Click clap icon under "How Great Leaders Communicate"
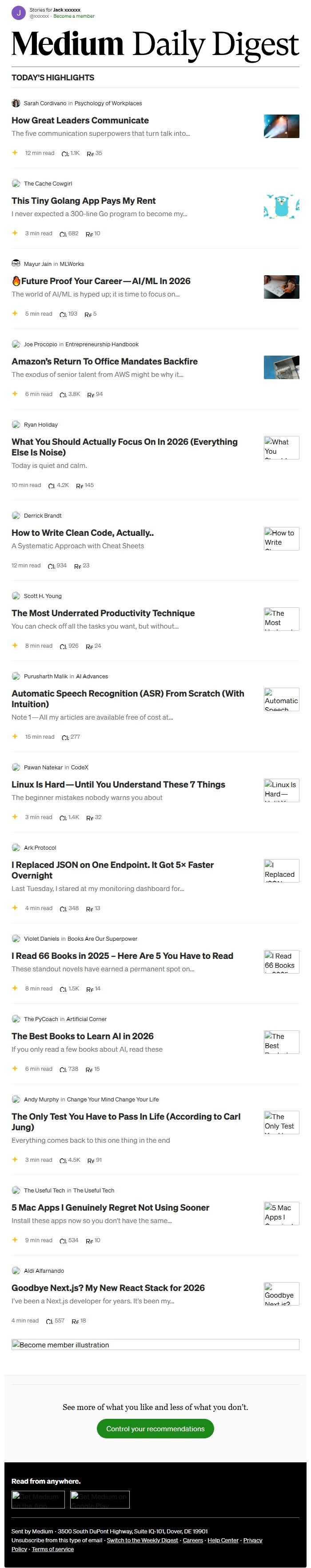311x1568 pixels. (x=65, y=154)
